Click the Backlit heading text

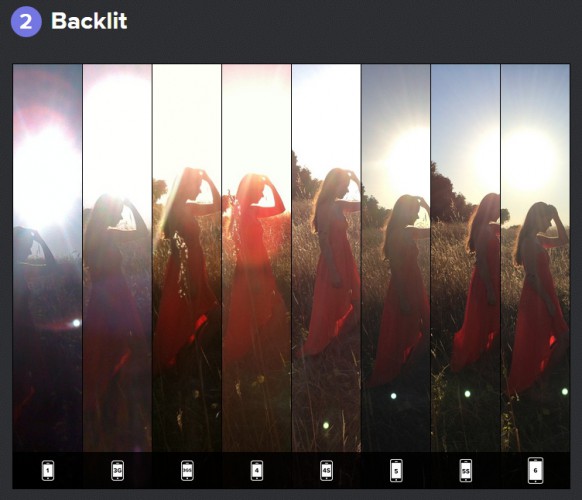(x=89, y=21)
